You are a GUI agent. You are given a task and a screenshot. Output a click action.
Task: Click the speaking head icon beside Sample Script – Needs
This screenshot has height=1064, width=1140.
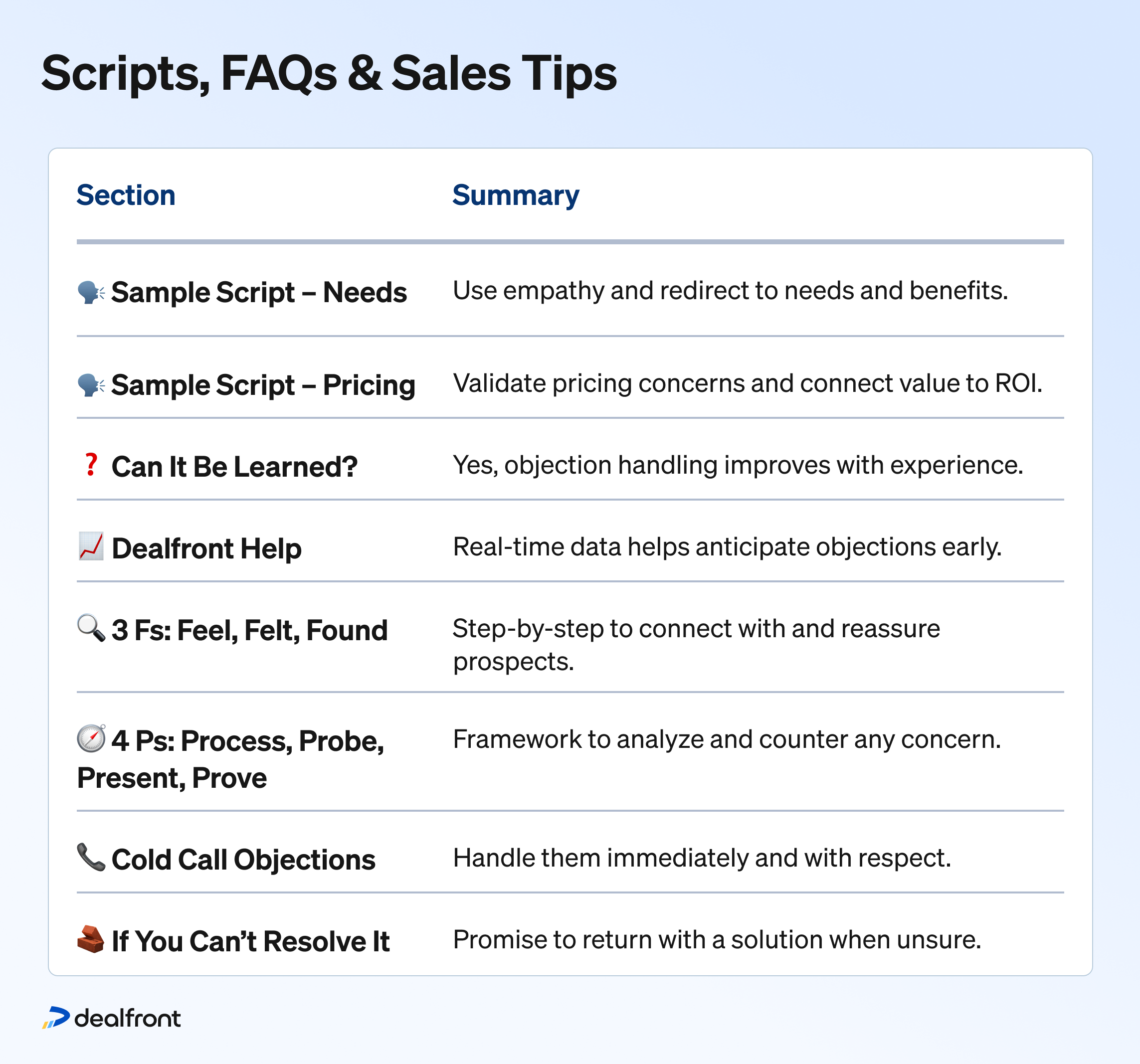91,292
